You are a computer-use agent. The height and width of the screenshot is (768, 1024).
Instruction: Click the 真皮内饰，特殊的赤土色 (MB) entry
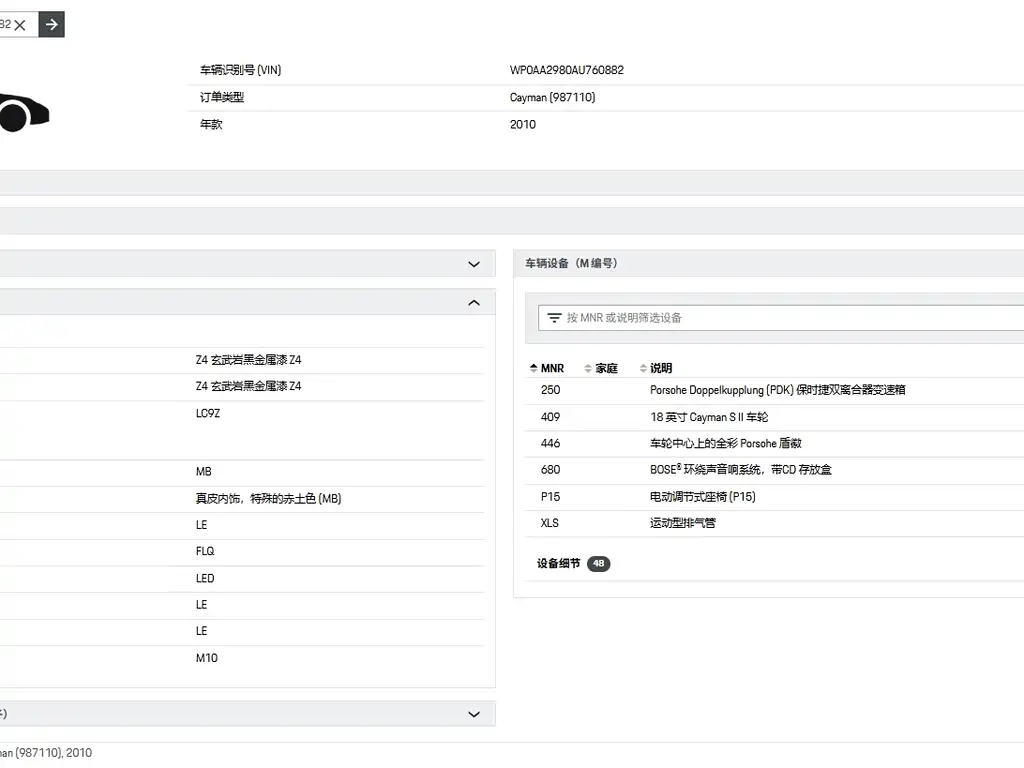pyautogui.click(x=268, y=498)
